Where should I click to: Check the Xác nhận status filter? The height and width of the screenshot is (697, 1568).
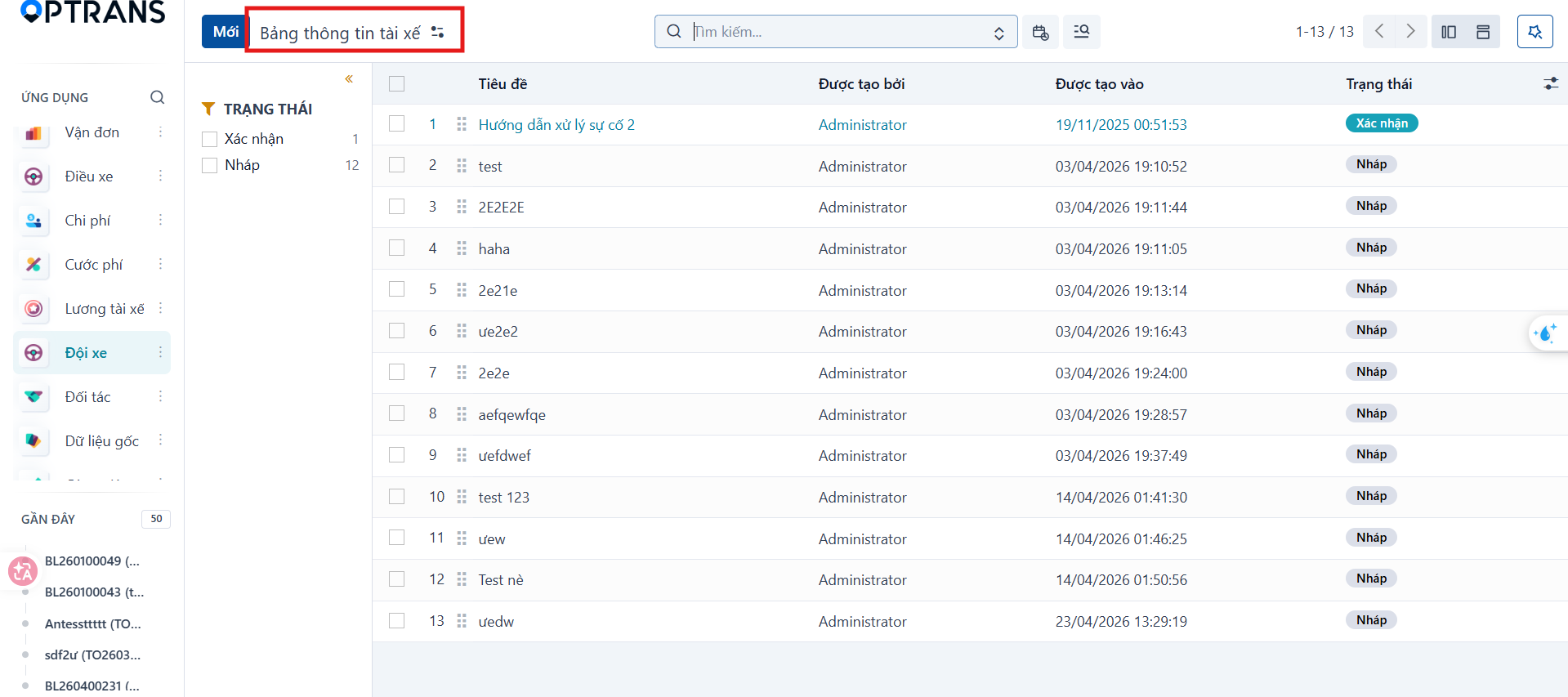[x=210, y=139]
